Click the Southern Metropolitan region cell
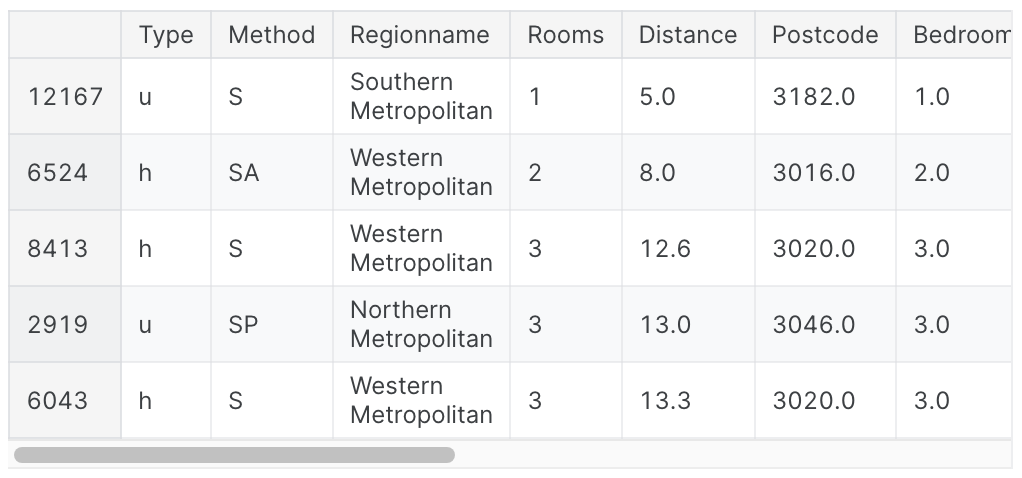1022x478 pixels. click(421, 97)
